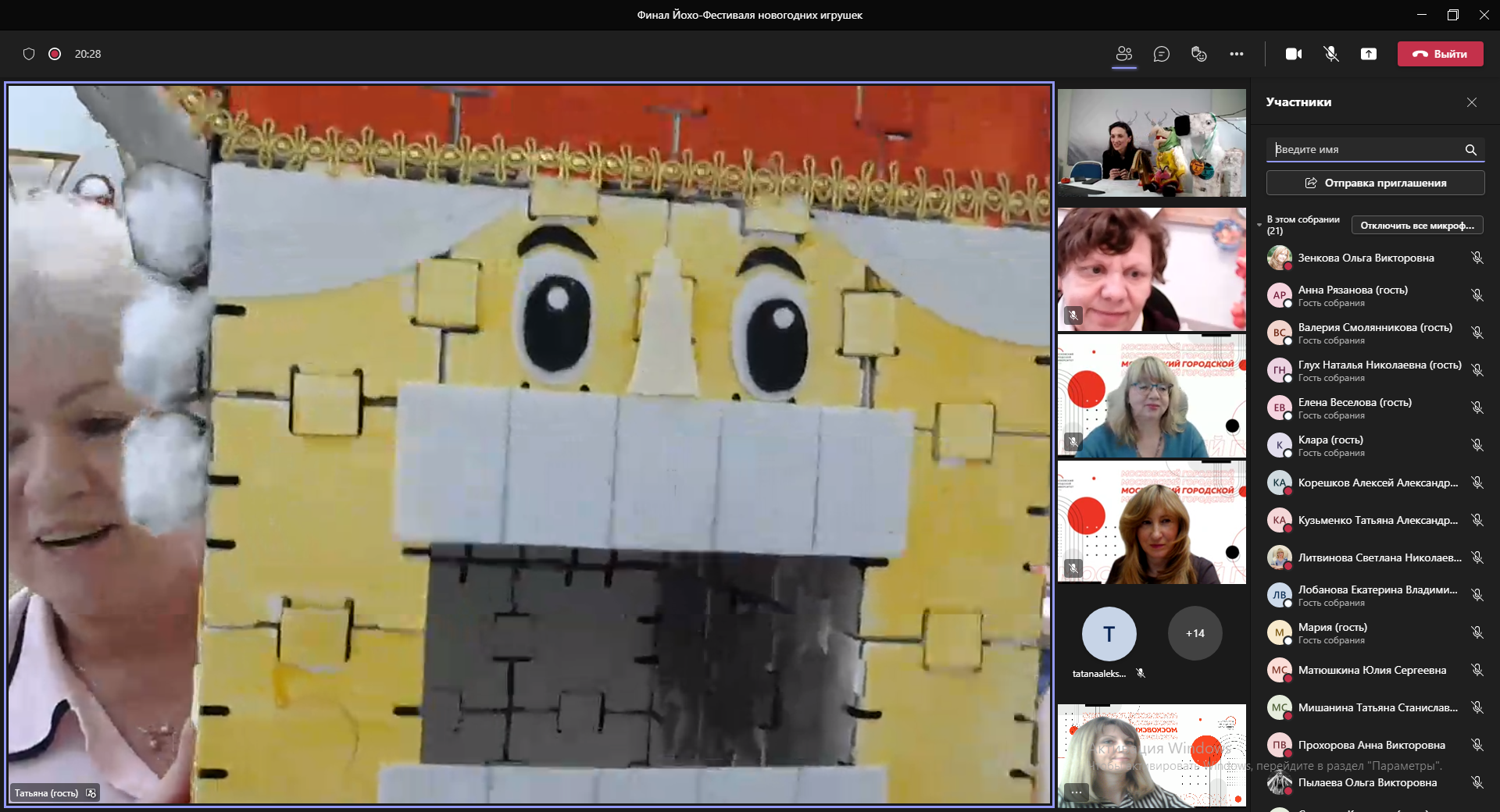Click the shield security icon
The width and height of the screenshot is (1500, 812).
tap(29, 54)
